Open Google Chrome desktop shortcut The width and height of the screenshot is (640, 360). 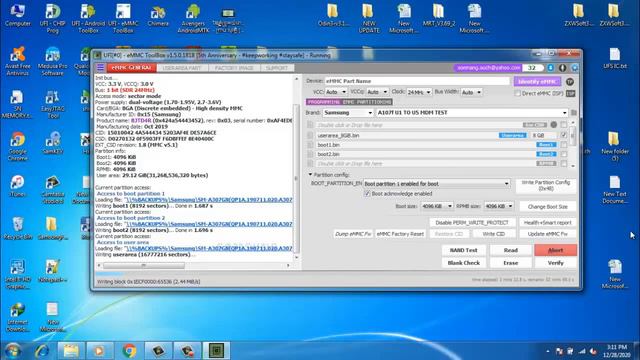(x=17, y=147)
